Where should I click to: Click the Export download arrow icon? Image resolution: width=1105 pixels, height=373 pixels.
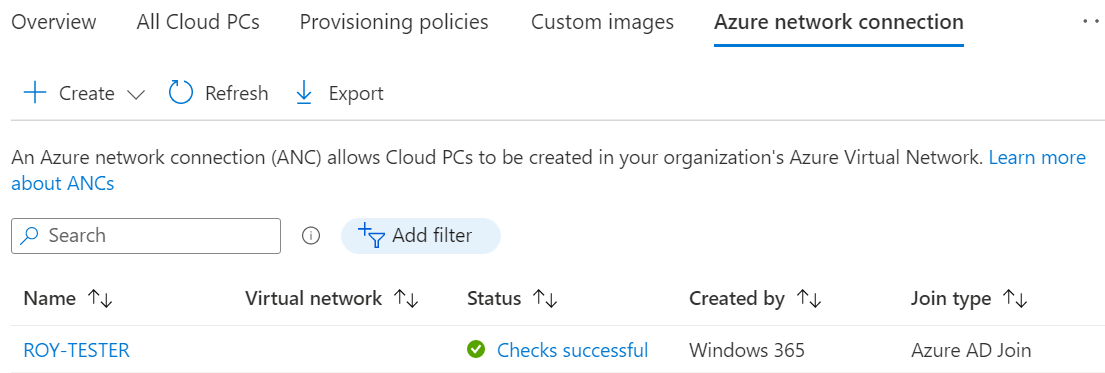[x=304, y=93]
